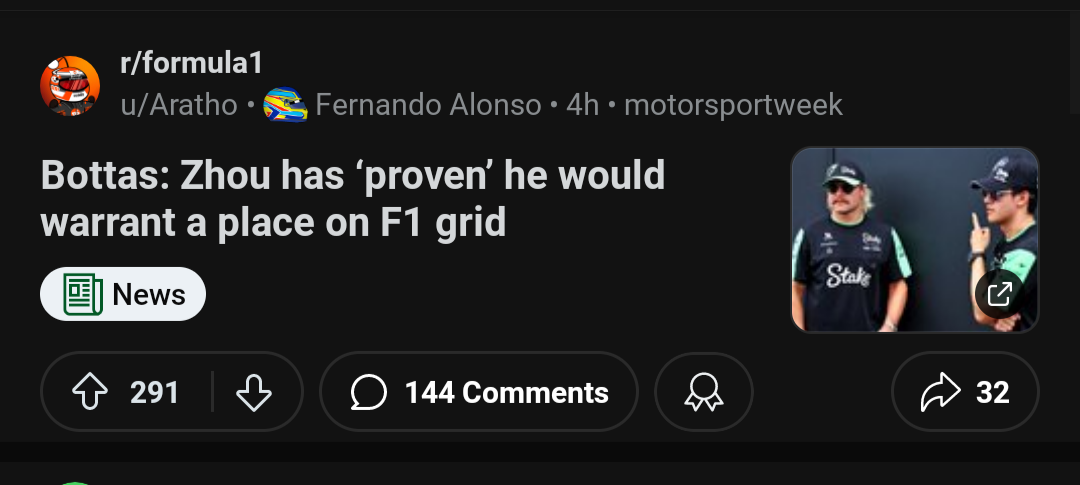Click the Fernando Alonso helmet flair icon
This screenshot has width=1080, height=485.
(285, 105)
